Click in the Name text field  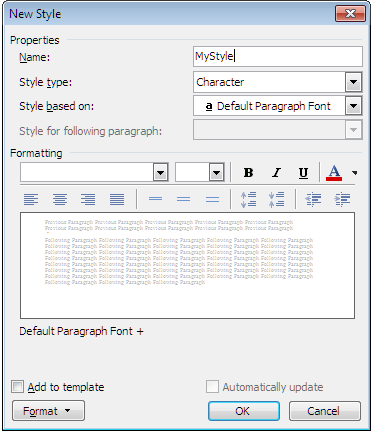(x=278, y=56)
